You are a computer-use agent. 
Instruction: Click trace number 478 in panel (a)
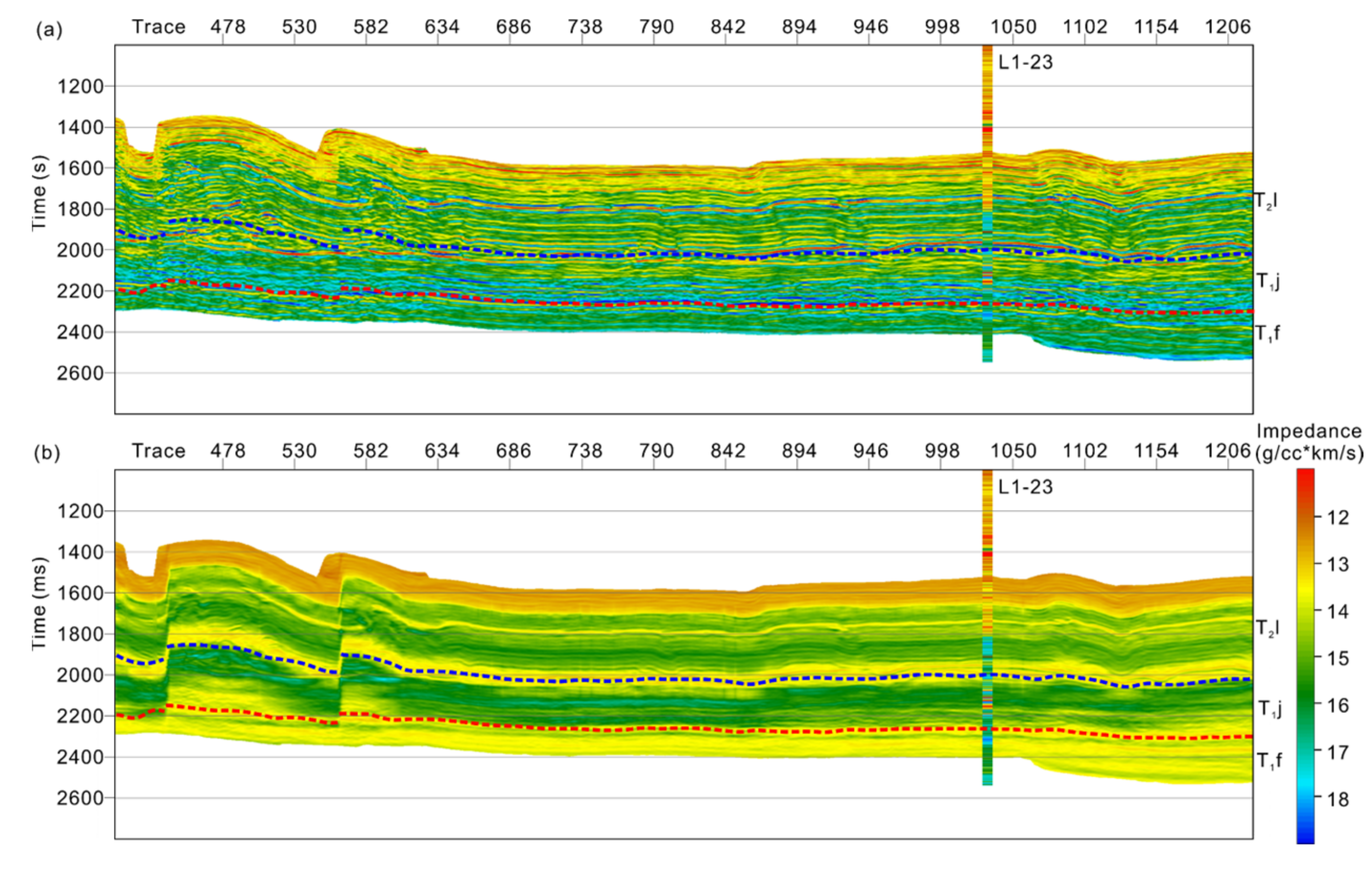tap(227, 27)
